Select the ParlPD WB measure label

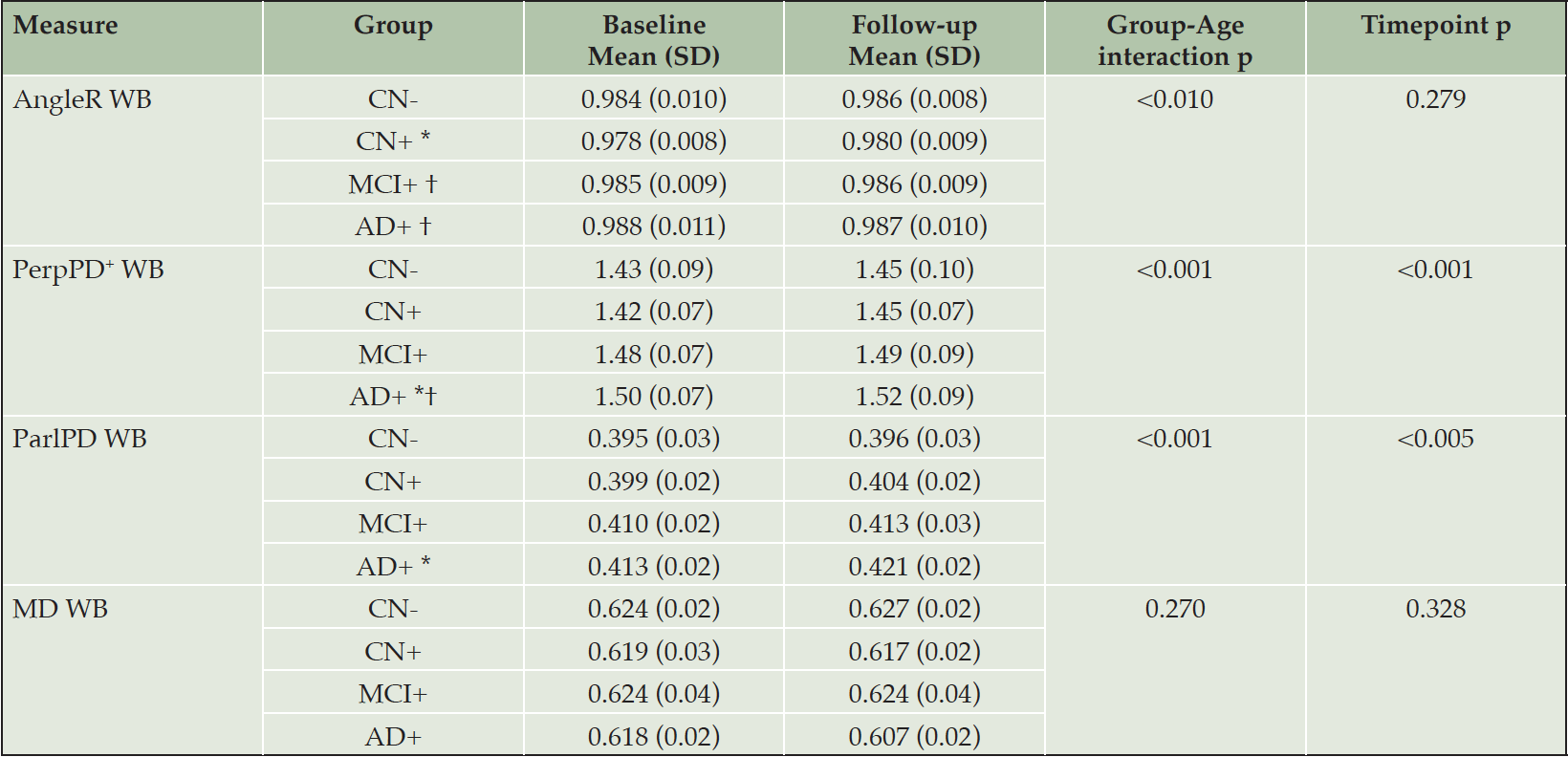(79, 439)
